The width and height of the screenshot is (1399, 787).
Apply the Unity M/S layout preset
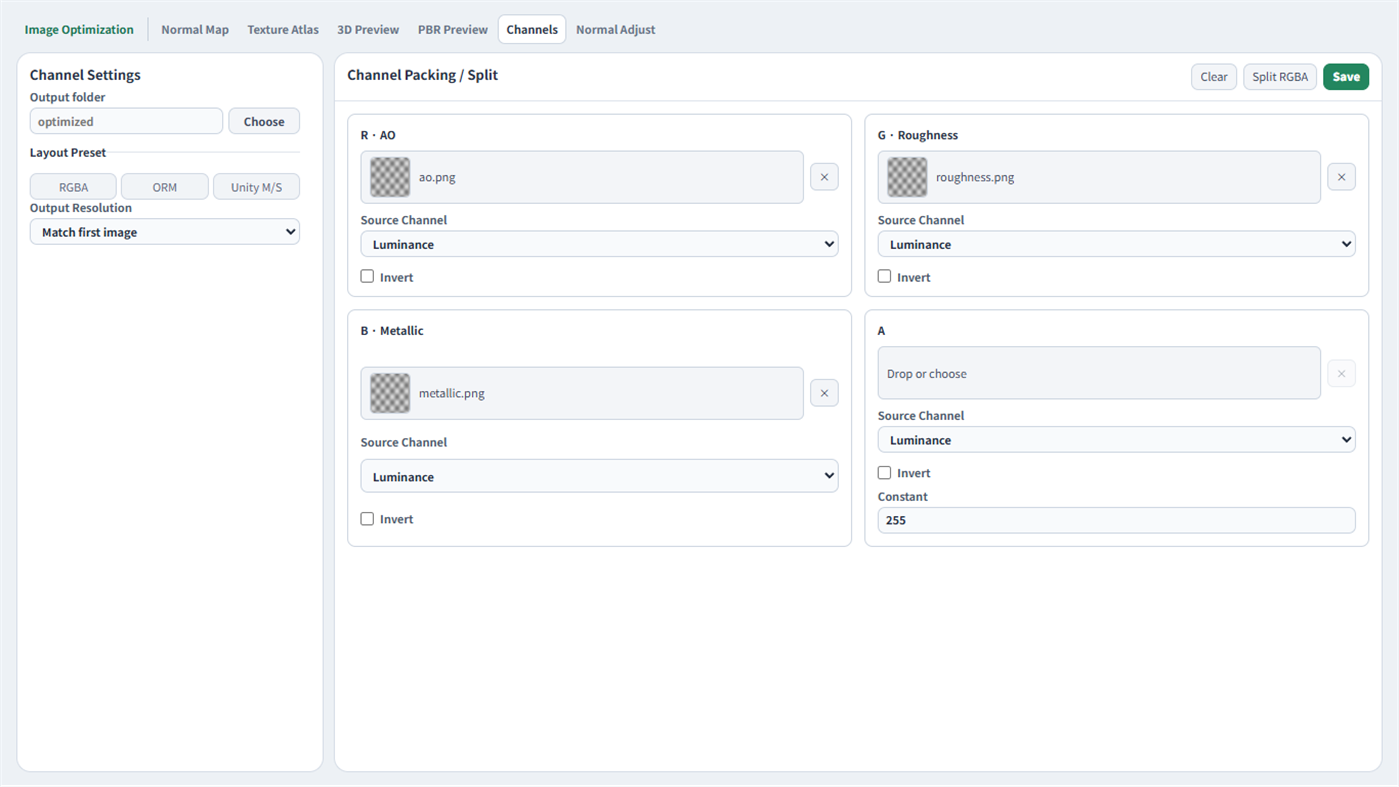point(256,187)
